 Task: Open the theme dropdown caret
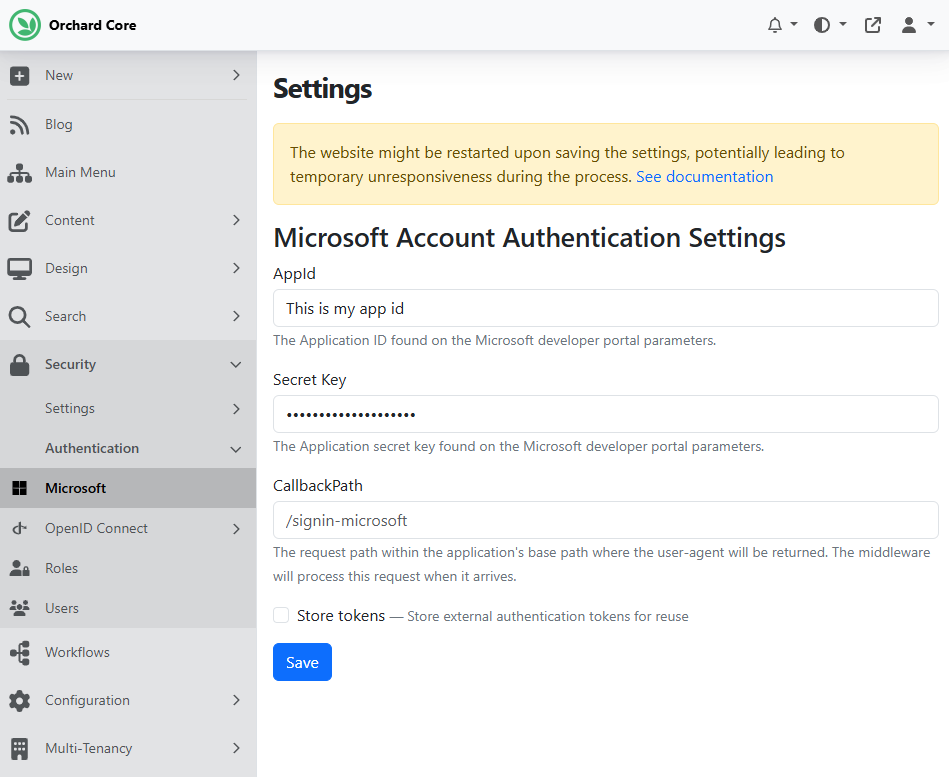[x=842, y=24]
